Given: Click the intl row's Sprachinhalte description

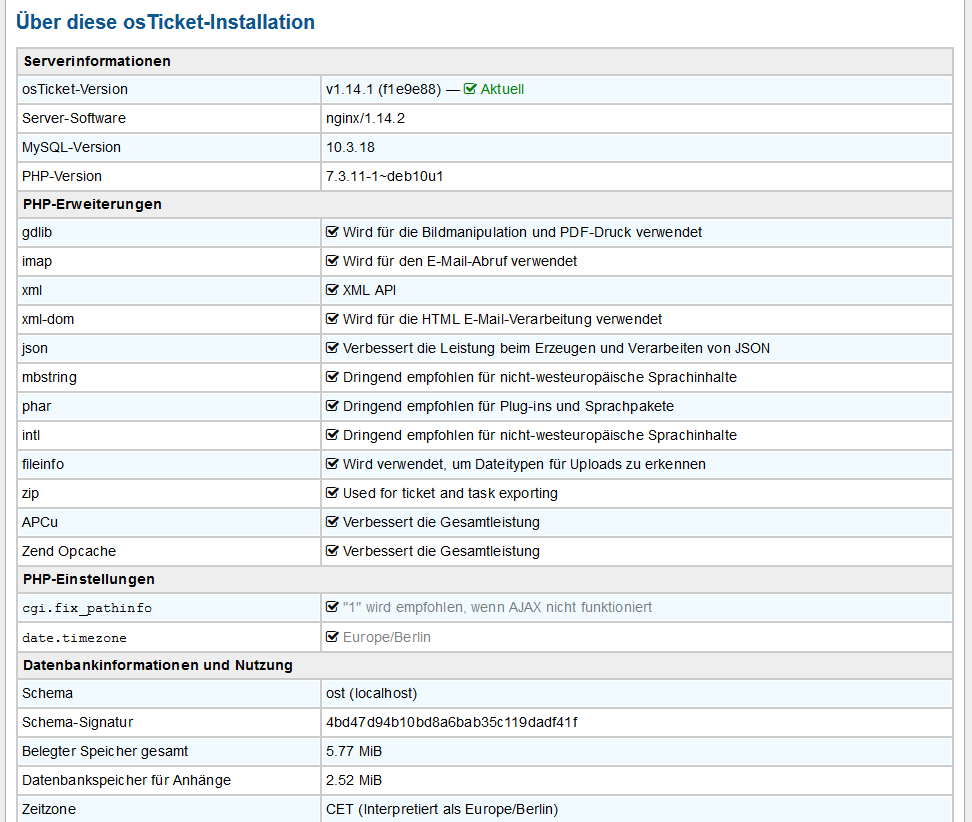Looking at the screenshot, I should pos(540,435).
